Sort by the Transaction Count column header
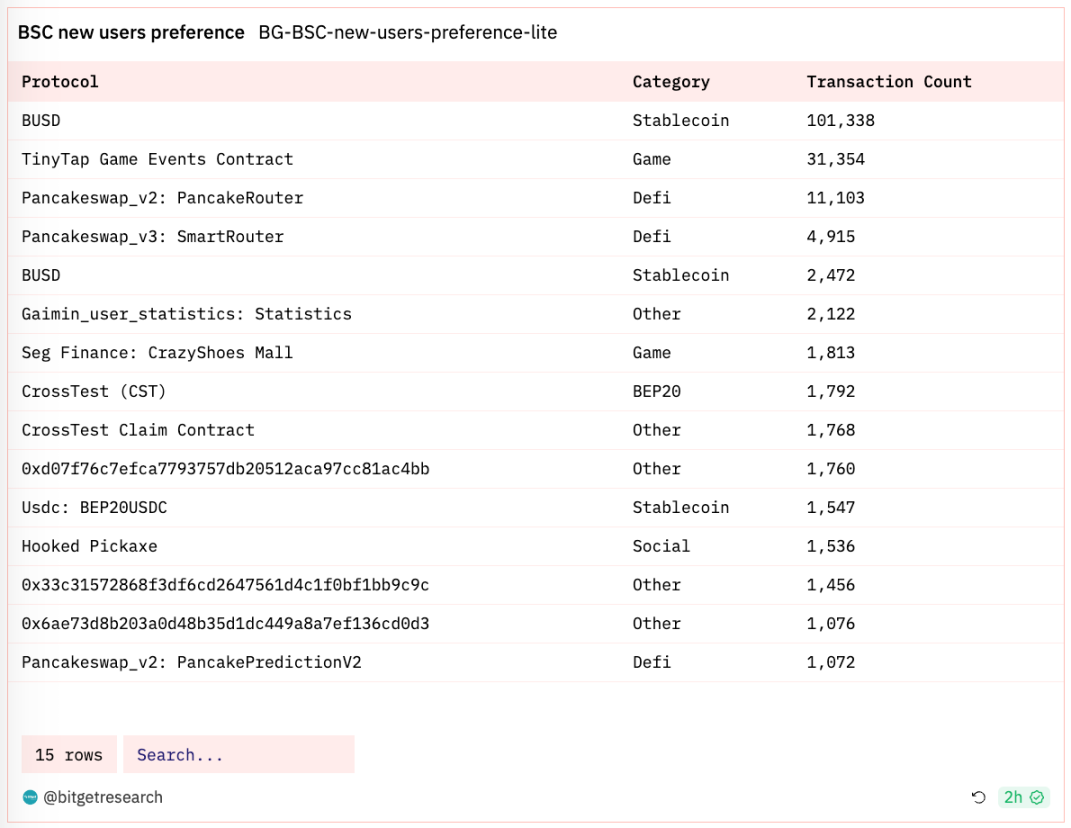The width and height of the screenshot is (1071, 828). (x=889, y=82)
